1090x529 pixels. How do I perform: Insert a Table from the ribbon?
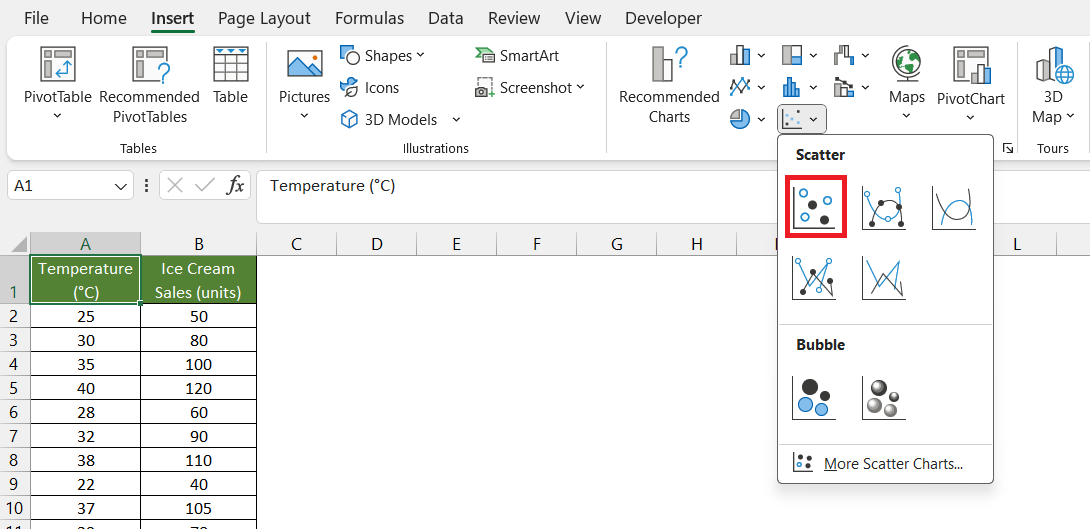point(230,75)
